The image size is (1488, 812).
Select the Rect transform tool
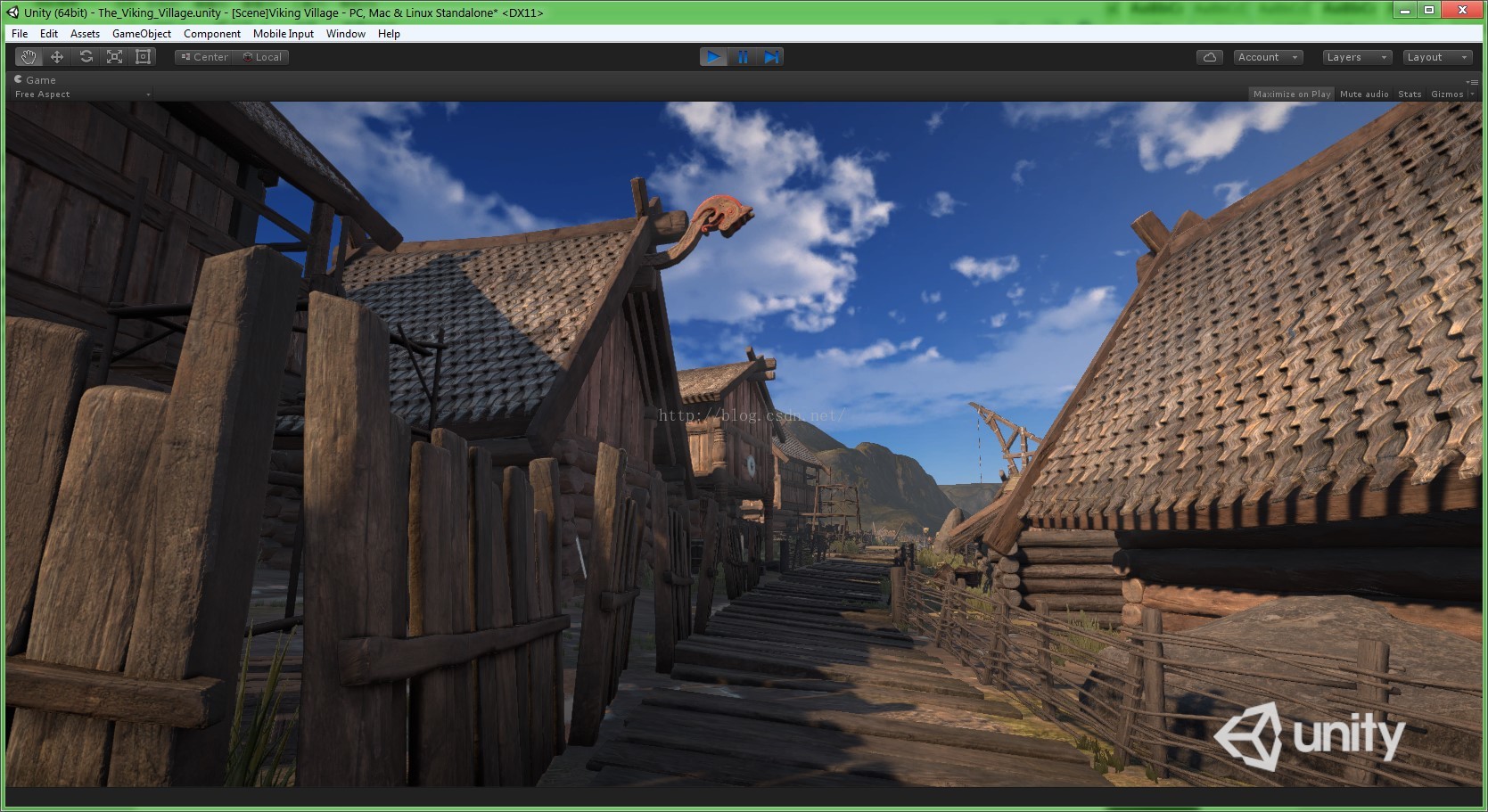click(x=143, y=57)
